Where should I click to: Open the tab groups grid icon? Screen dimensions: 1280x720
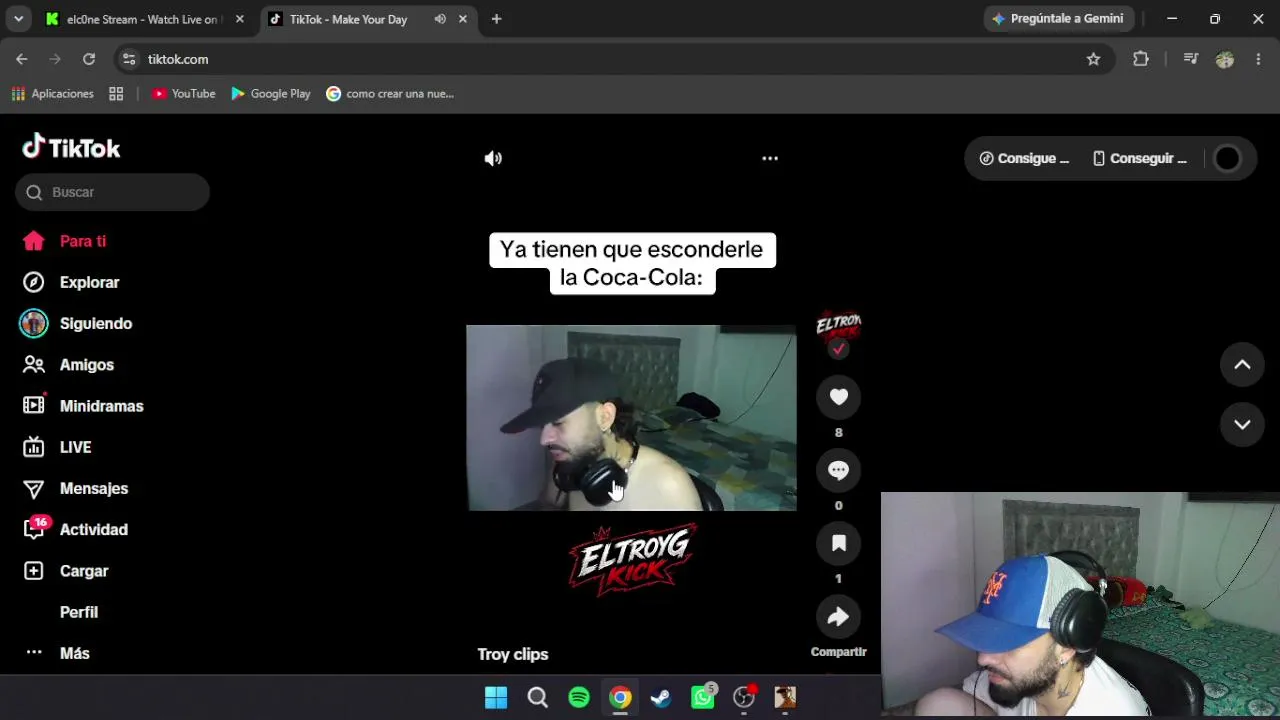(116, 93)
